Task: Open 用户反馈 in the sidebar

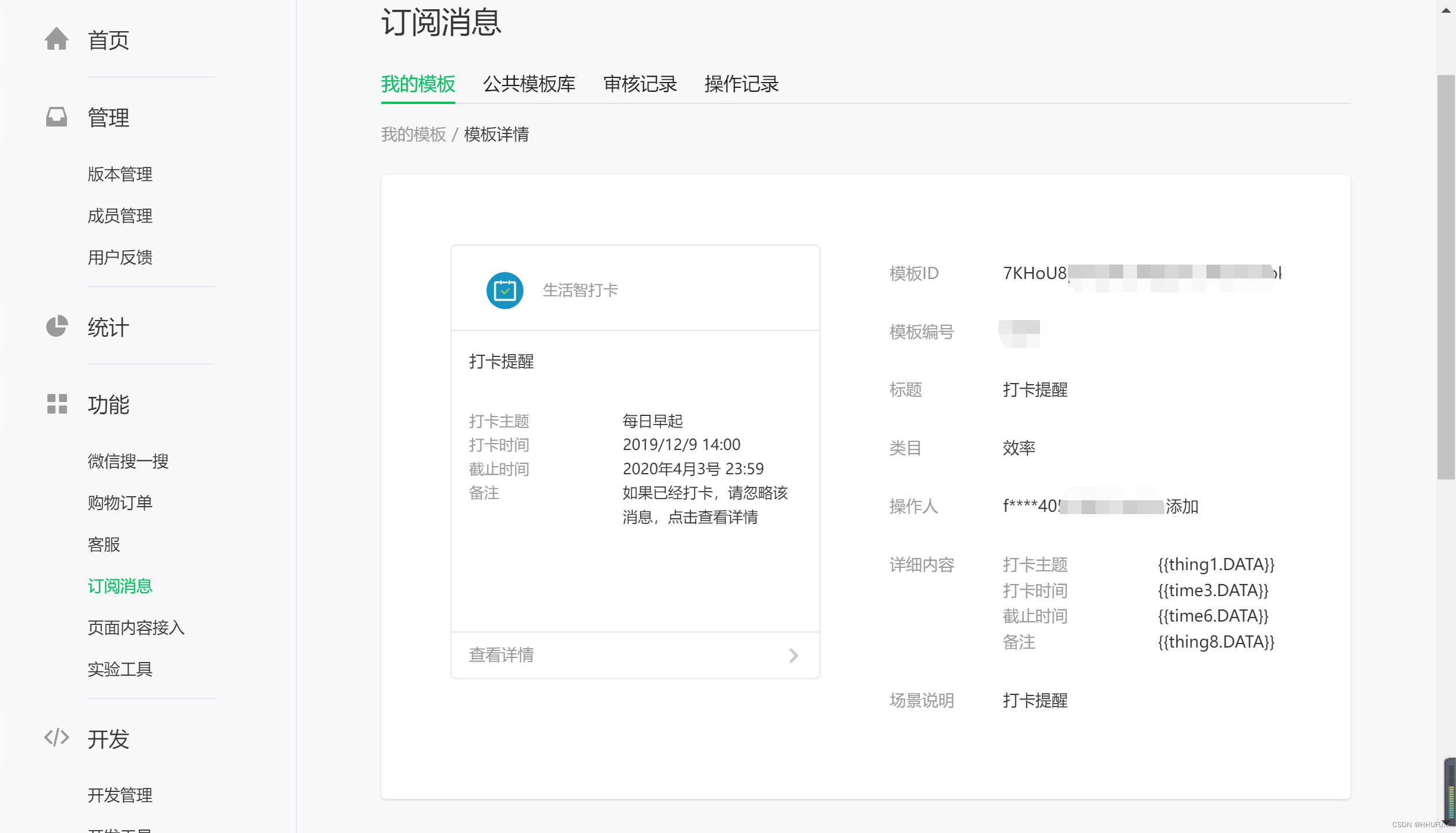Action: (x=120, y=257)
